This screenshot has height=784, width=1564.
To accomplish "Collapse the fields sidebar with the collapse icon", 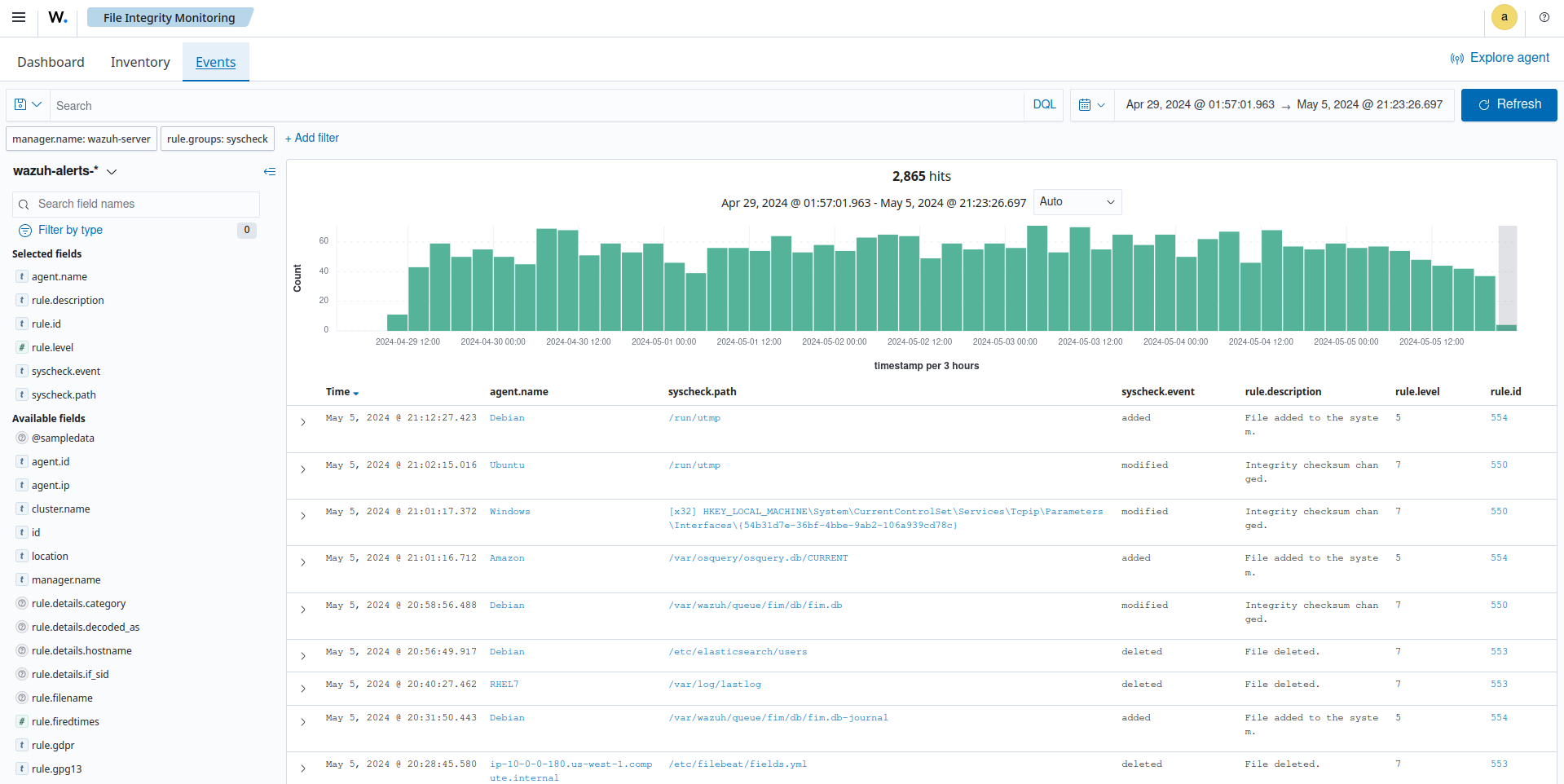I will pos(270,172).
